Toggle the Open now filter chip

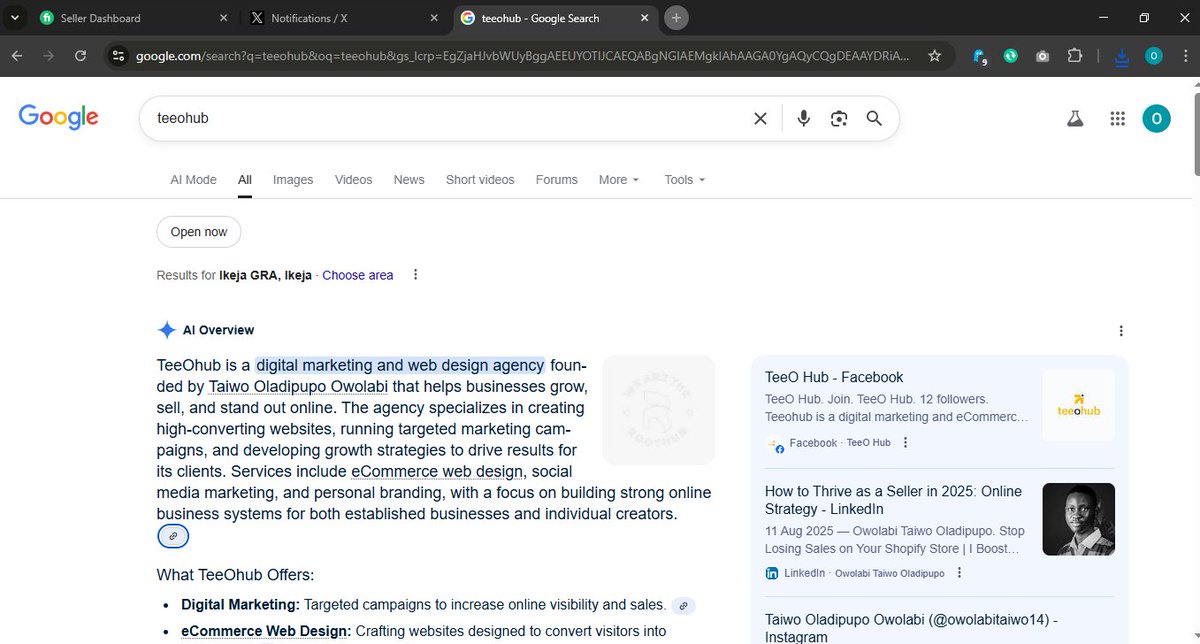(x=199, y=232)
